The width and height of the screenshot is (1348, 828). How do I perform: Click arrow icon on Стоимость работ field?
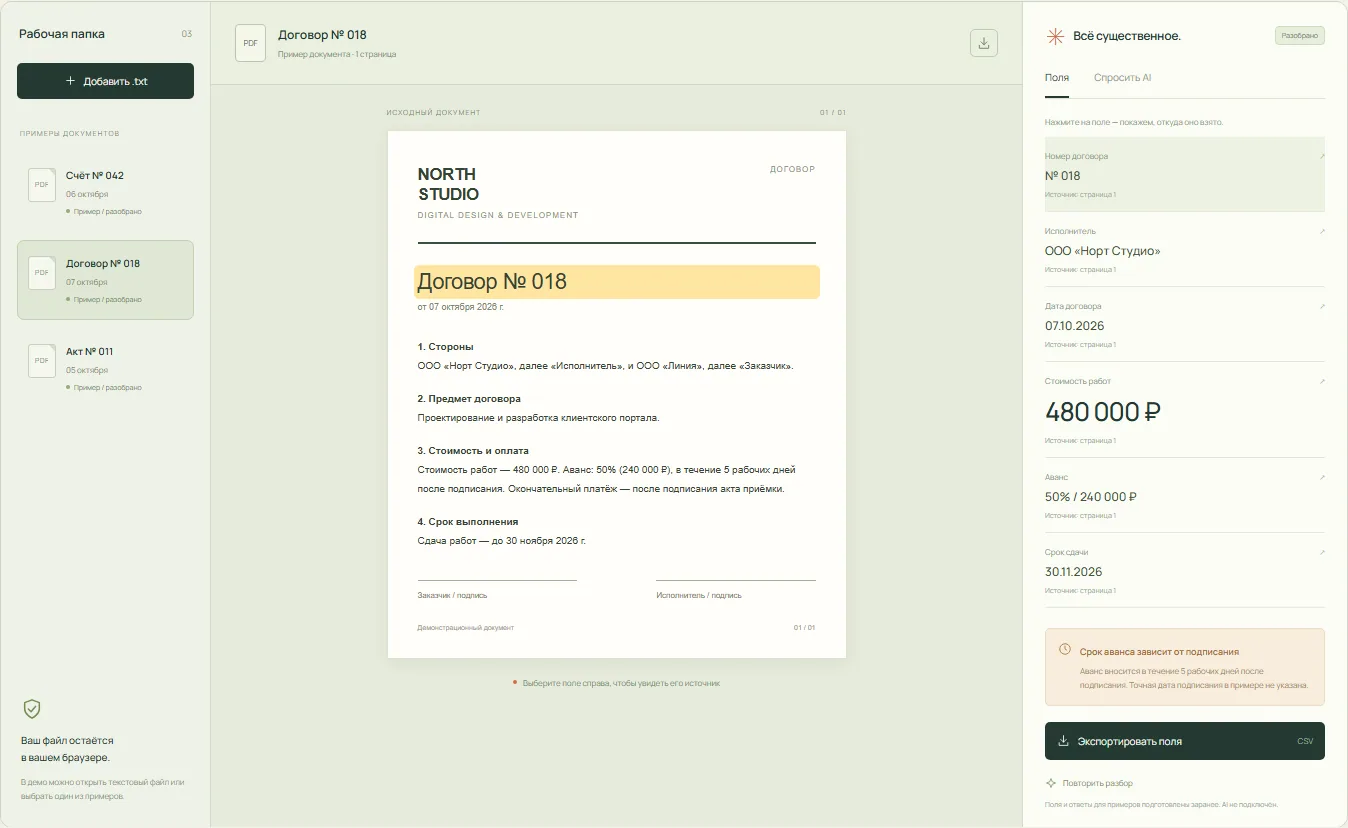click(x=1322, y=381)
